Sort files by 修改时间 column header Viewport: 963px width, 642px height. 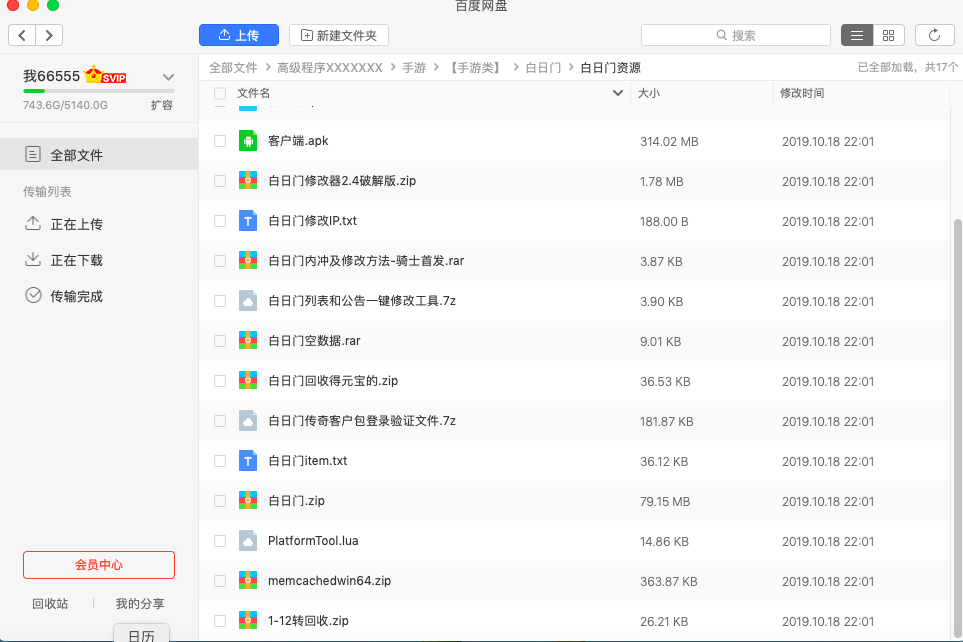[803, 93]
